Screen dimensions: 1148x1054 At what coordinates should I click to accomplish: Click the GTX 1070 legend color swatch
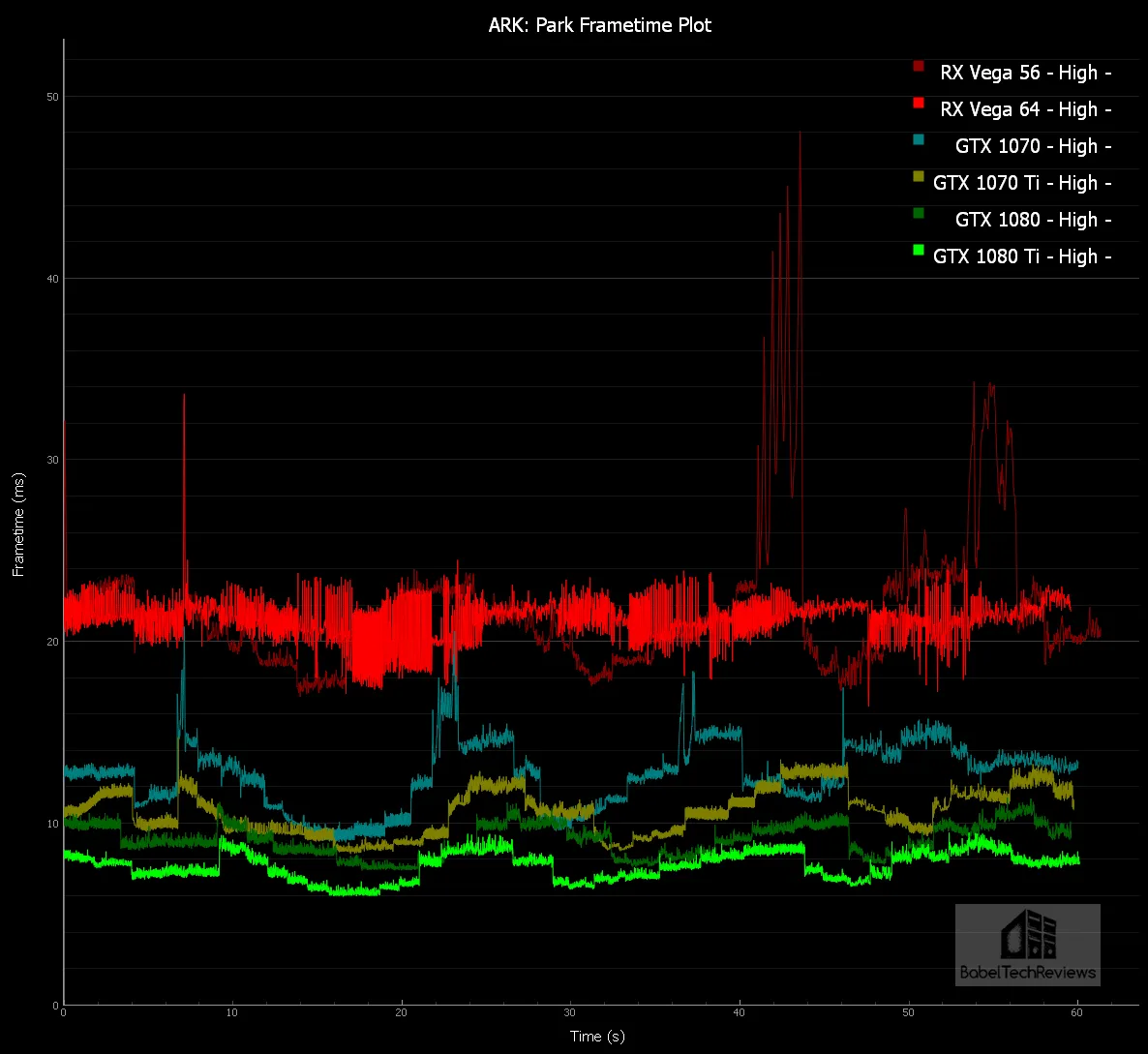[x=918, y=139]
